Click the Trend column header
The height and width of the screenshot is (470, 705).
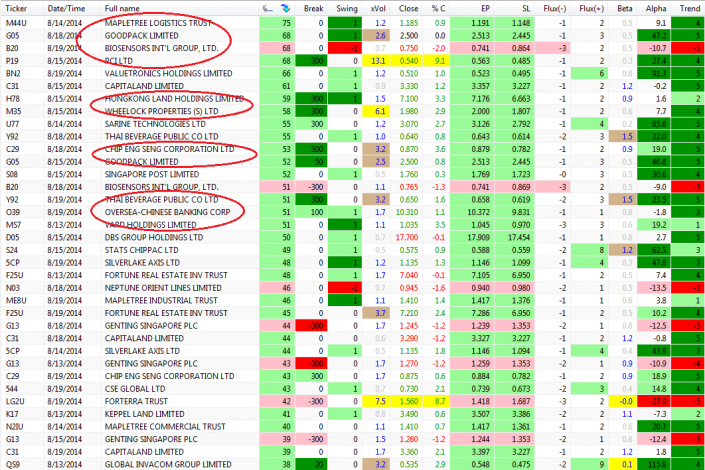[690, 8]
